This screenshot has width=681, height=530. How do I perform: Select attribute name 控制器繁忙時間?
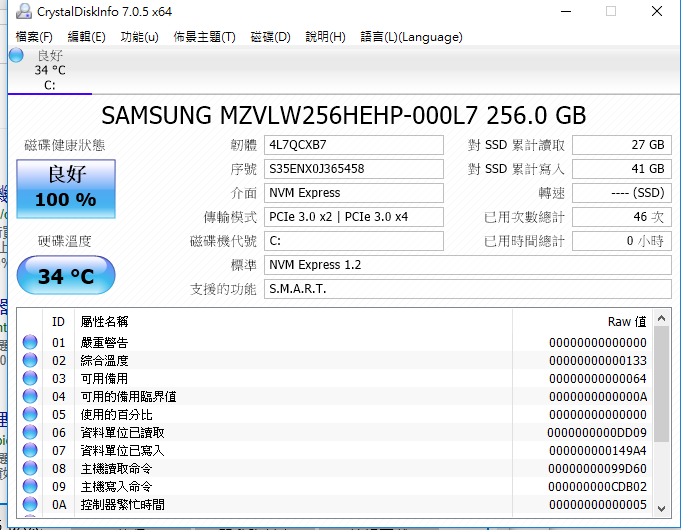(122, 505)
